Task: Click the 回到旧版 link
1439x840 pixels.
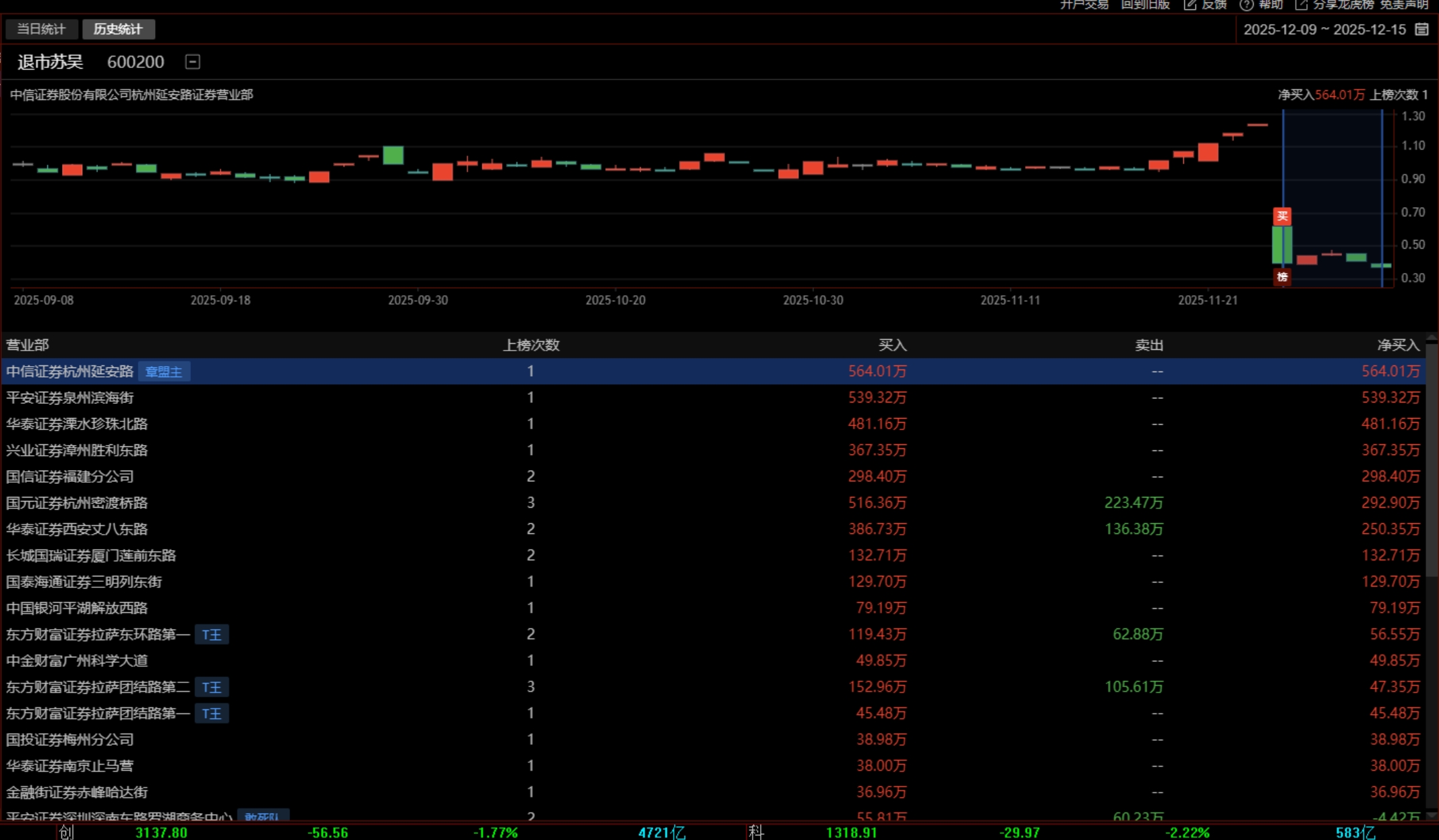Action: (1144, 5)
